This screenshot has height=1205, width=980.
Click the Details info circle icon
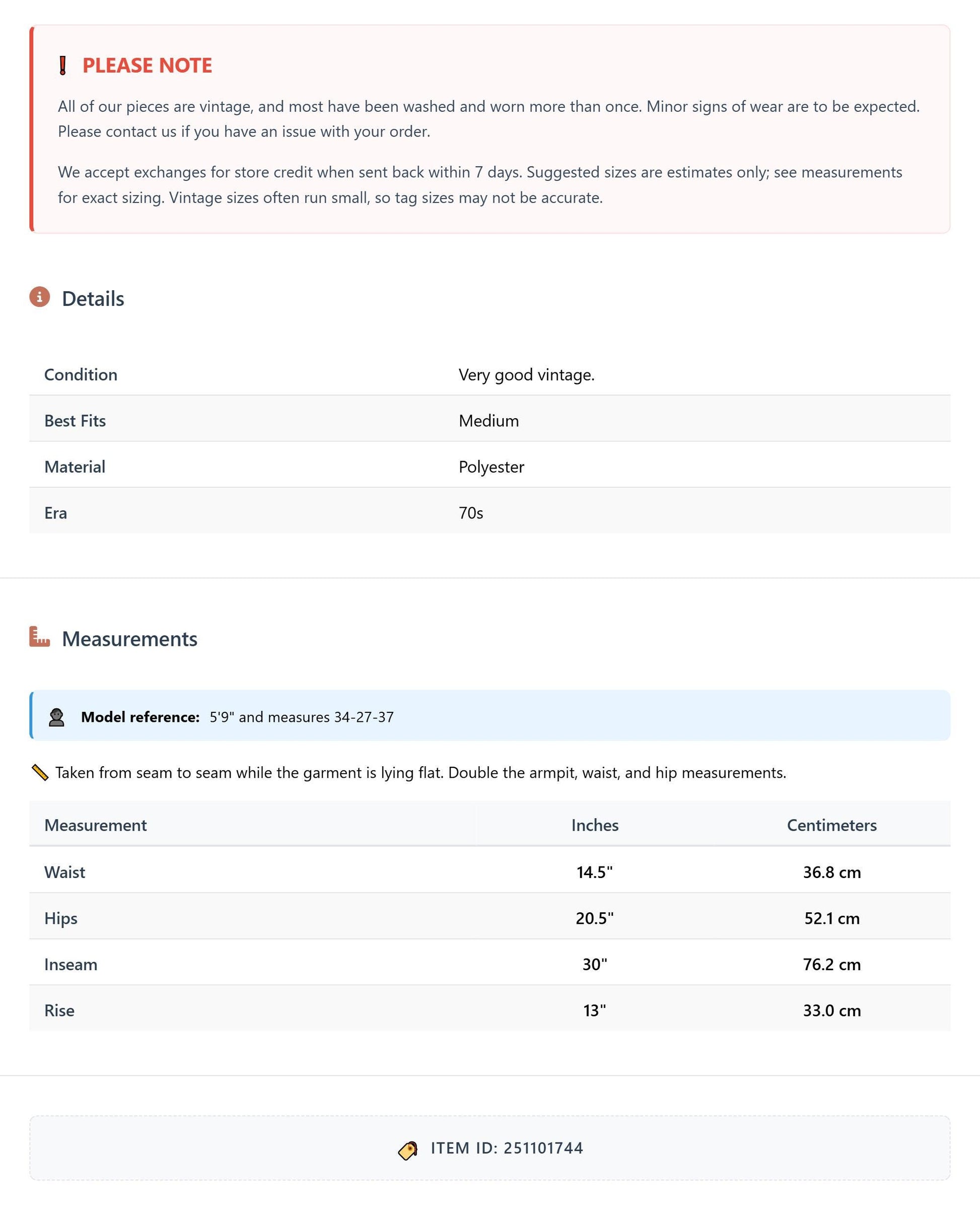pos(39,296)
